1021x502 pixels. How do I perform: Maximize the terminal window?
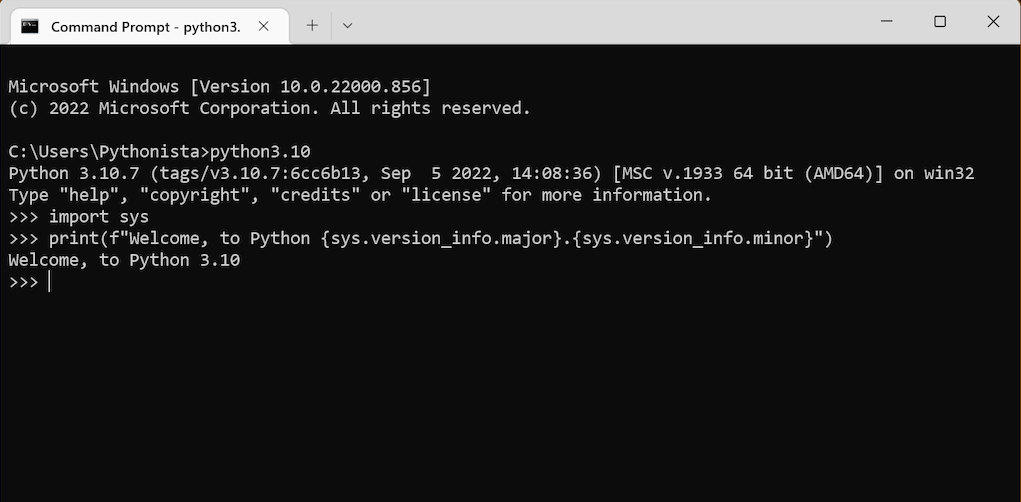coord(940,22)
